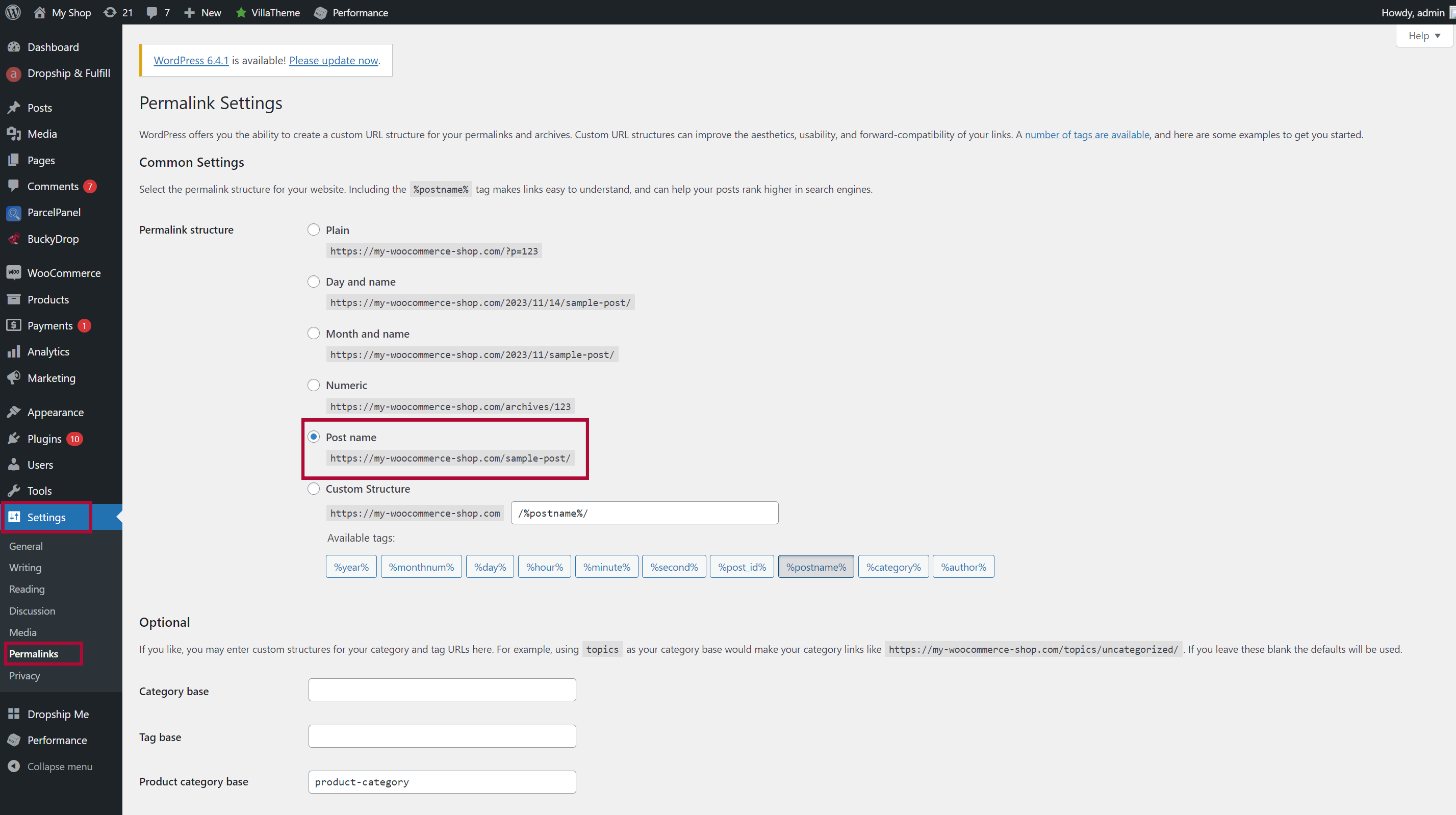Screen dimensions: 1456x815
Task: Click the WooCommerce icon in sidebar
Action: point(14,273)
